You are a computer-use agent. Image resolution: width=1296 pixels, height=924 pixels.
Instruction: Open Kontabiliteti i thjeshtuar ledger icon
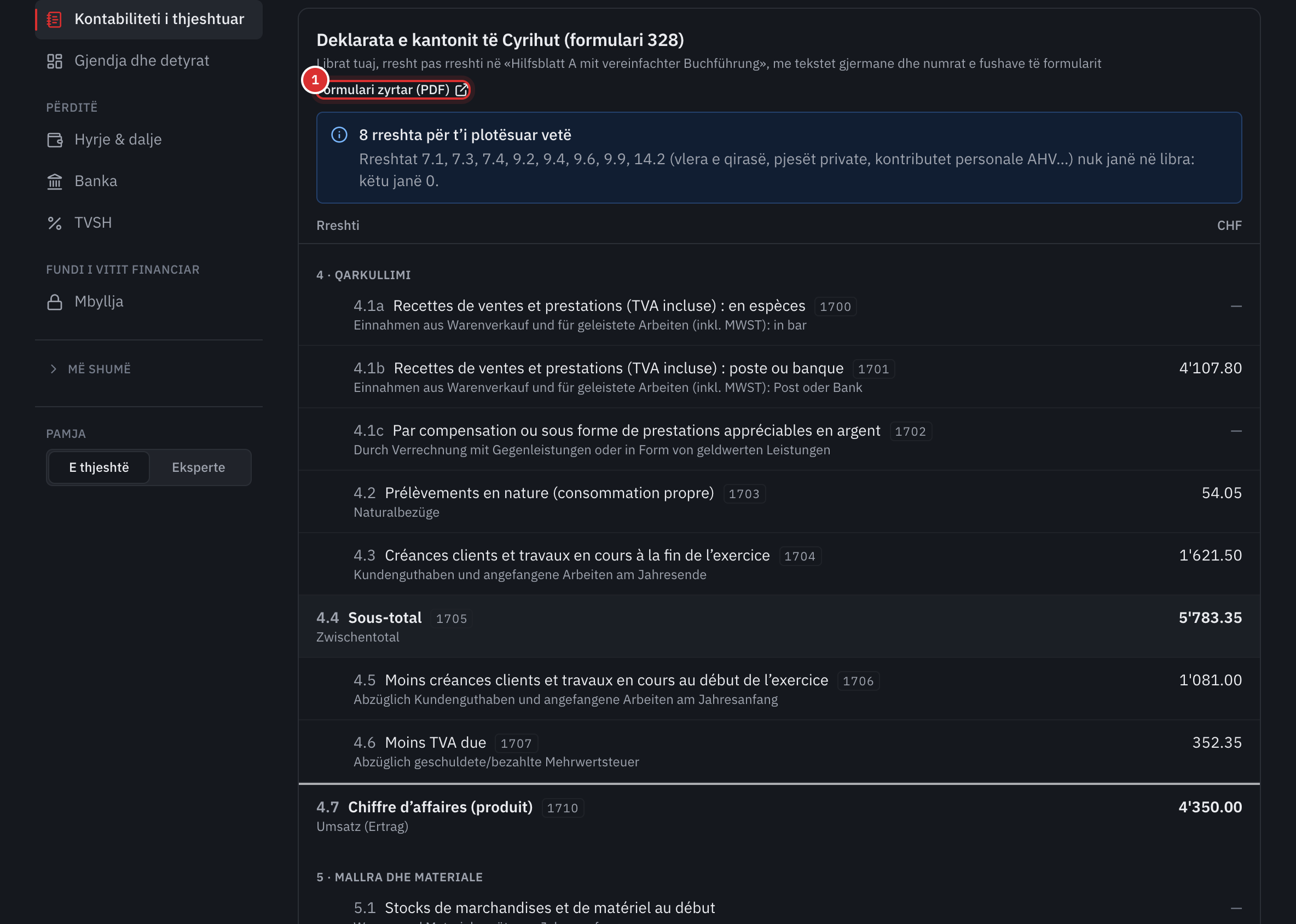tap(54, 19)
